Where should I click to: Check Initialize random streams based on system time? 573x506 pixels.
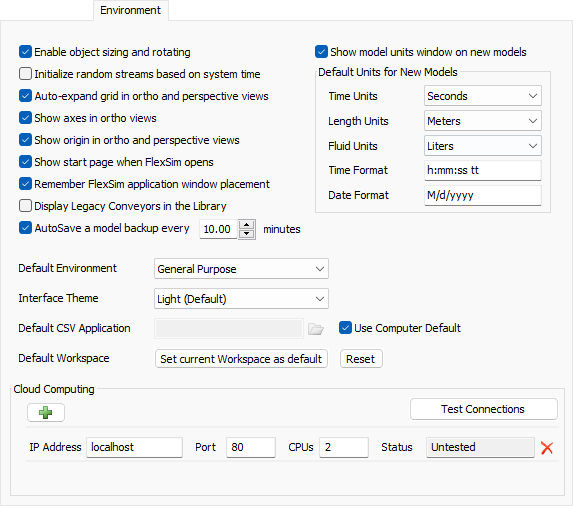(x=25, y=74)
